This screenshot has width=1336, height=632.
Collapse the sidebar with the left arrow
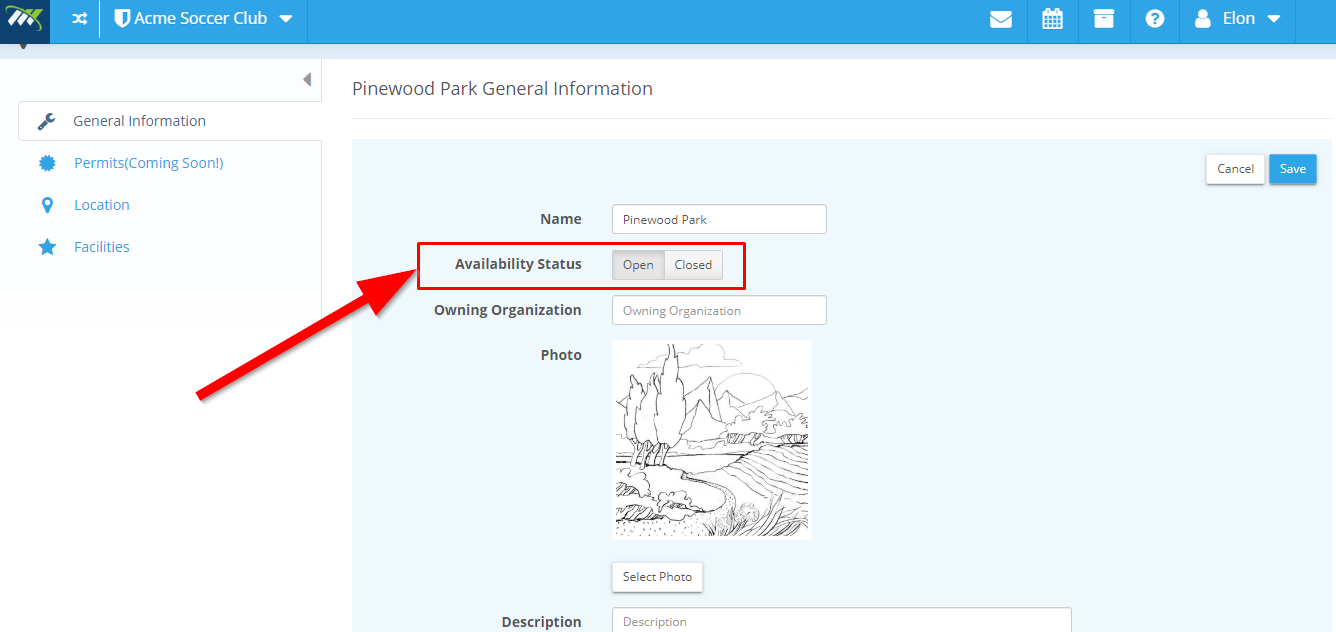(307, 79)
